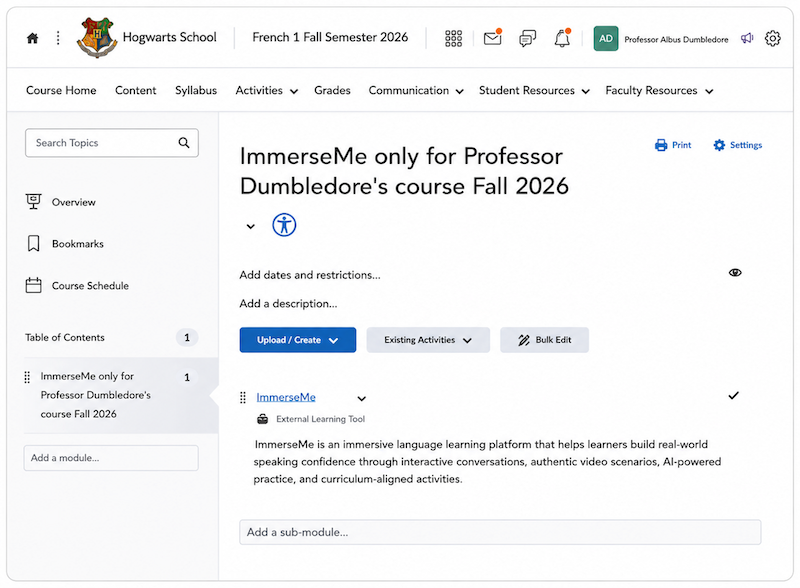The width and height of the screenshot is (800, 588).
Task: Open the ImmerseMe topic actions chevron
Action: tap(361, 398)
